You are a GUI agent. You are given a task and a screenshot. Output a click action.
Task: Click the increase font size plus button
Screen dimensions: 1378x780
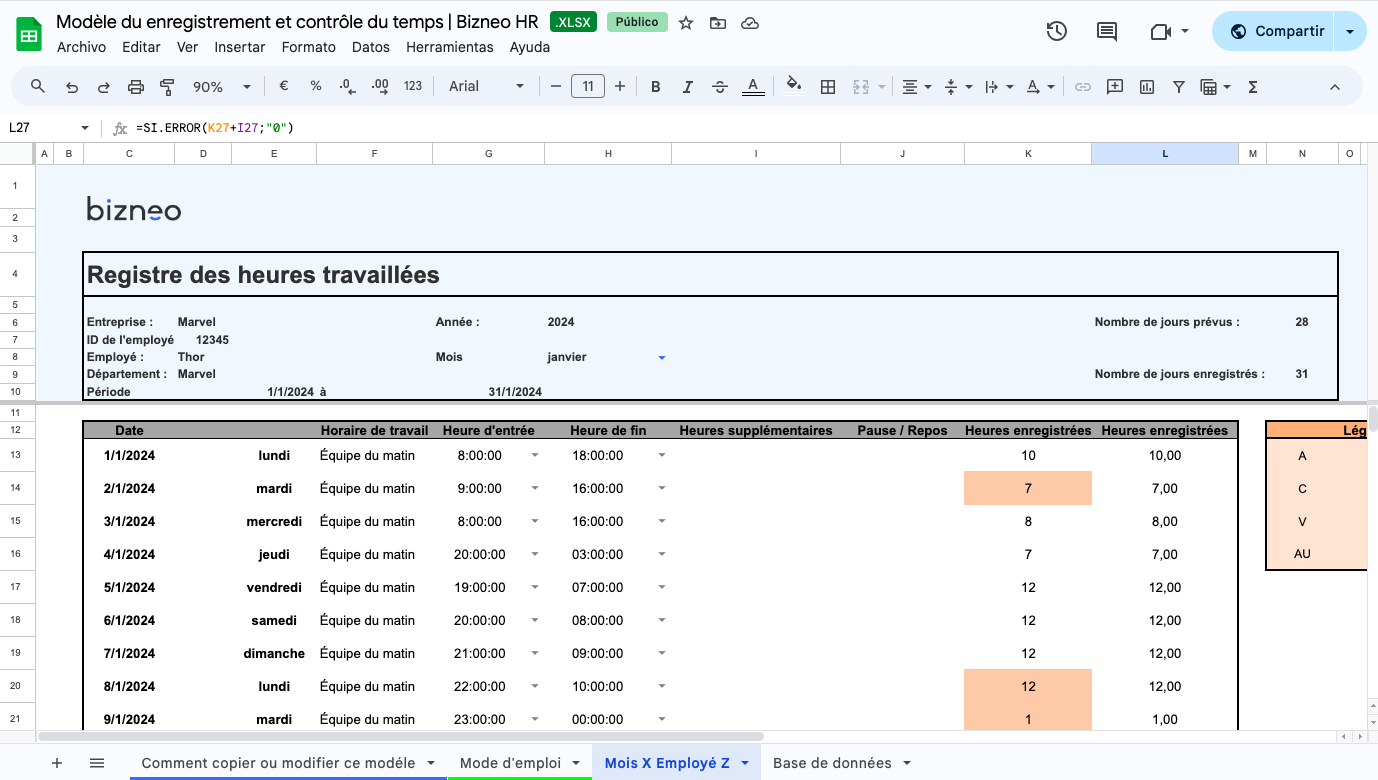point(620,87)
